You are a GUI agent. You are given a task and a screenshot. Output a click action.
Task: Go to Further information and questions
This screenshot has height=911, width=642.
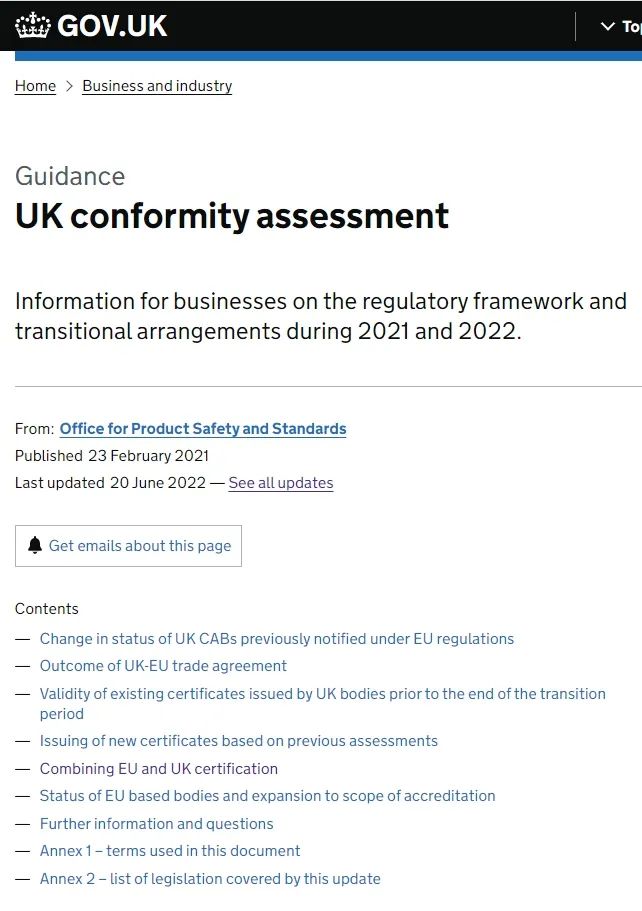pos(156,824)
